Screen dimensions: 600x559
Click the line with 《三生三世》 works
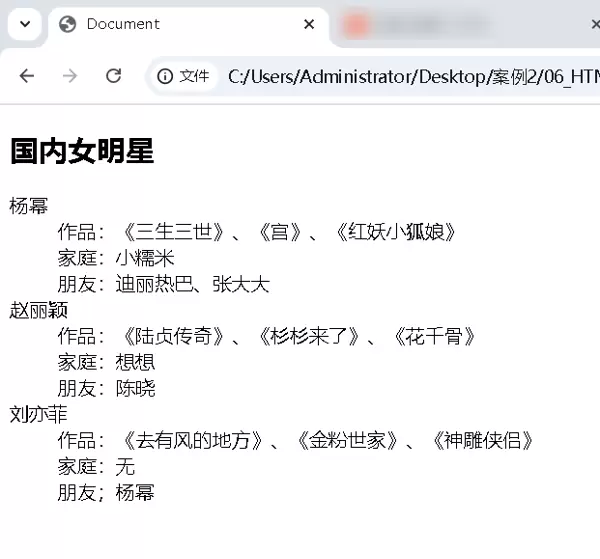258,232
